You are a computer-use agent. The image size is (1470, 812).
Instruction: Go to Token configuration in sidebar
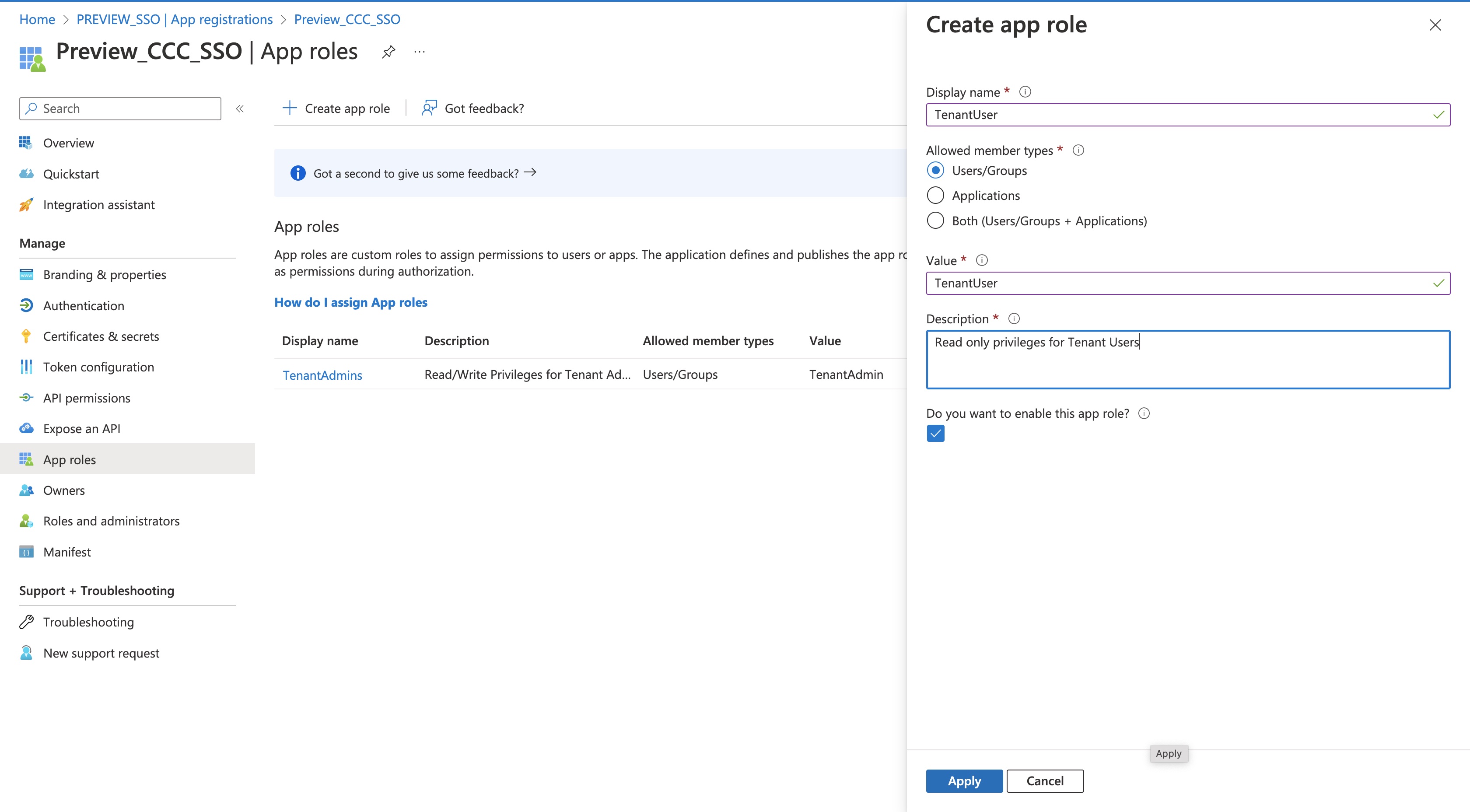click(98, 367)
